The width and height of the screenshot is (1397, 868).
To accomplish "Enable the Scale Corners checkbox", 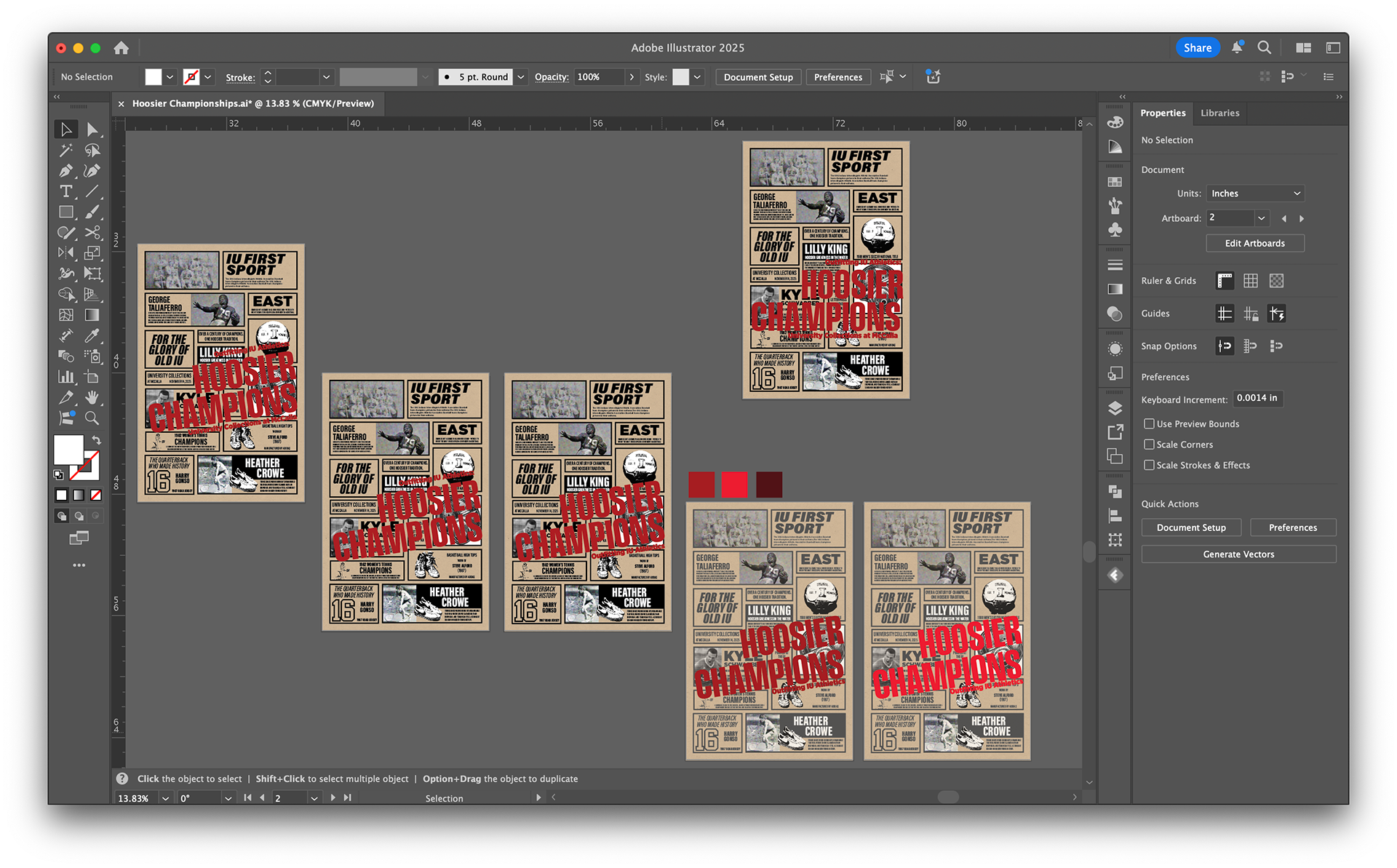I will pos(1150,444).
